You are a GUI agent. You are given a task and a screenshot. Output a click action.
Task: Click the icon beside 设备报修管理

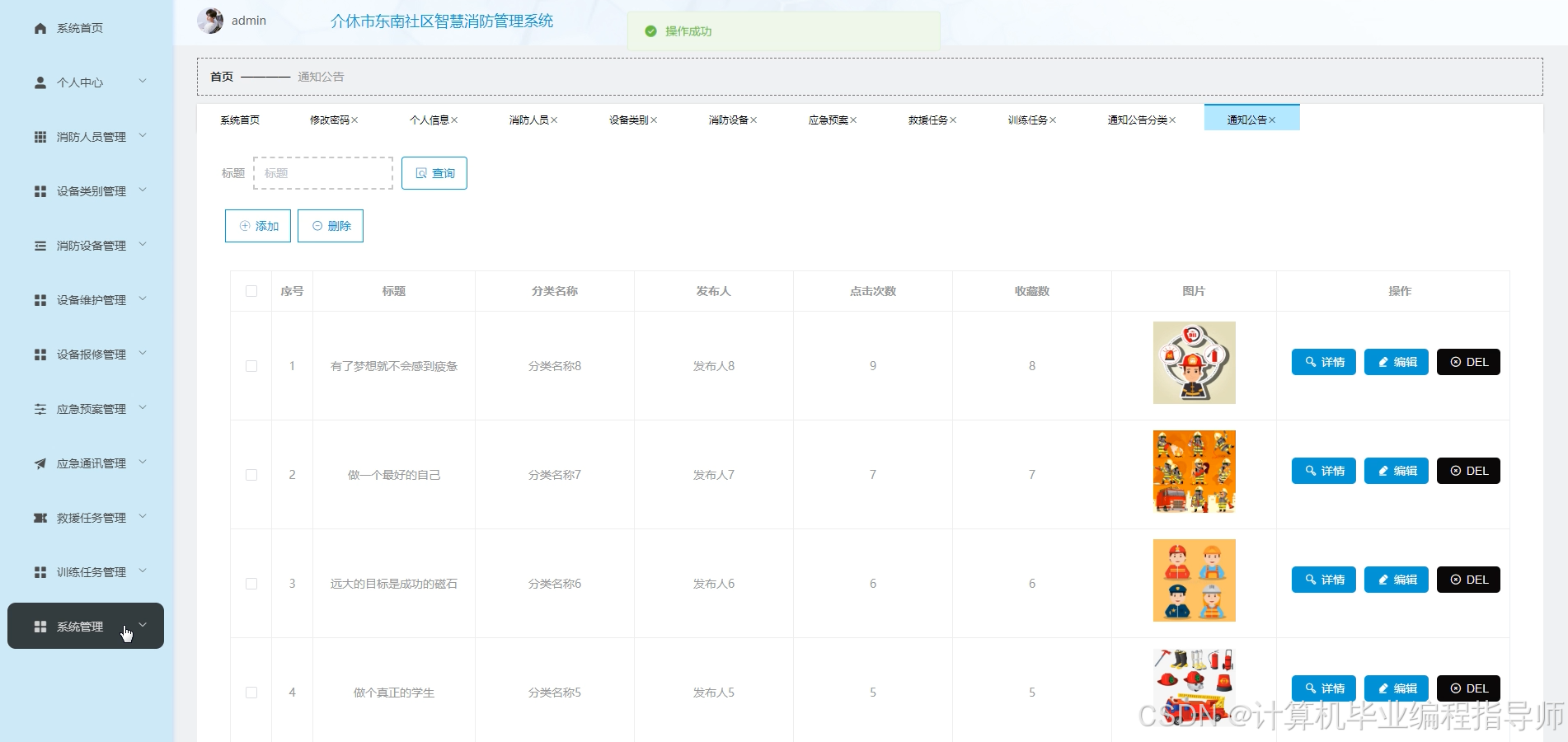click(40, 355)
